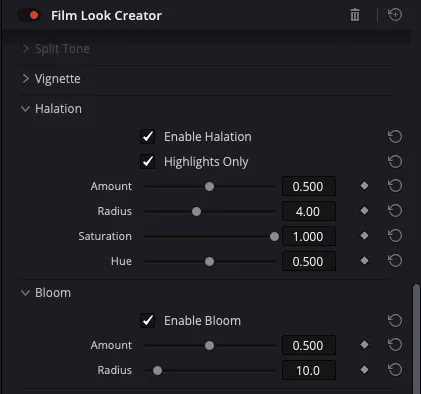This screenshot has height=394, width=421.
Task: Click the Halation Saturation slider handle
Action: pyautogui.click(x=274, y=236)
